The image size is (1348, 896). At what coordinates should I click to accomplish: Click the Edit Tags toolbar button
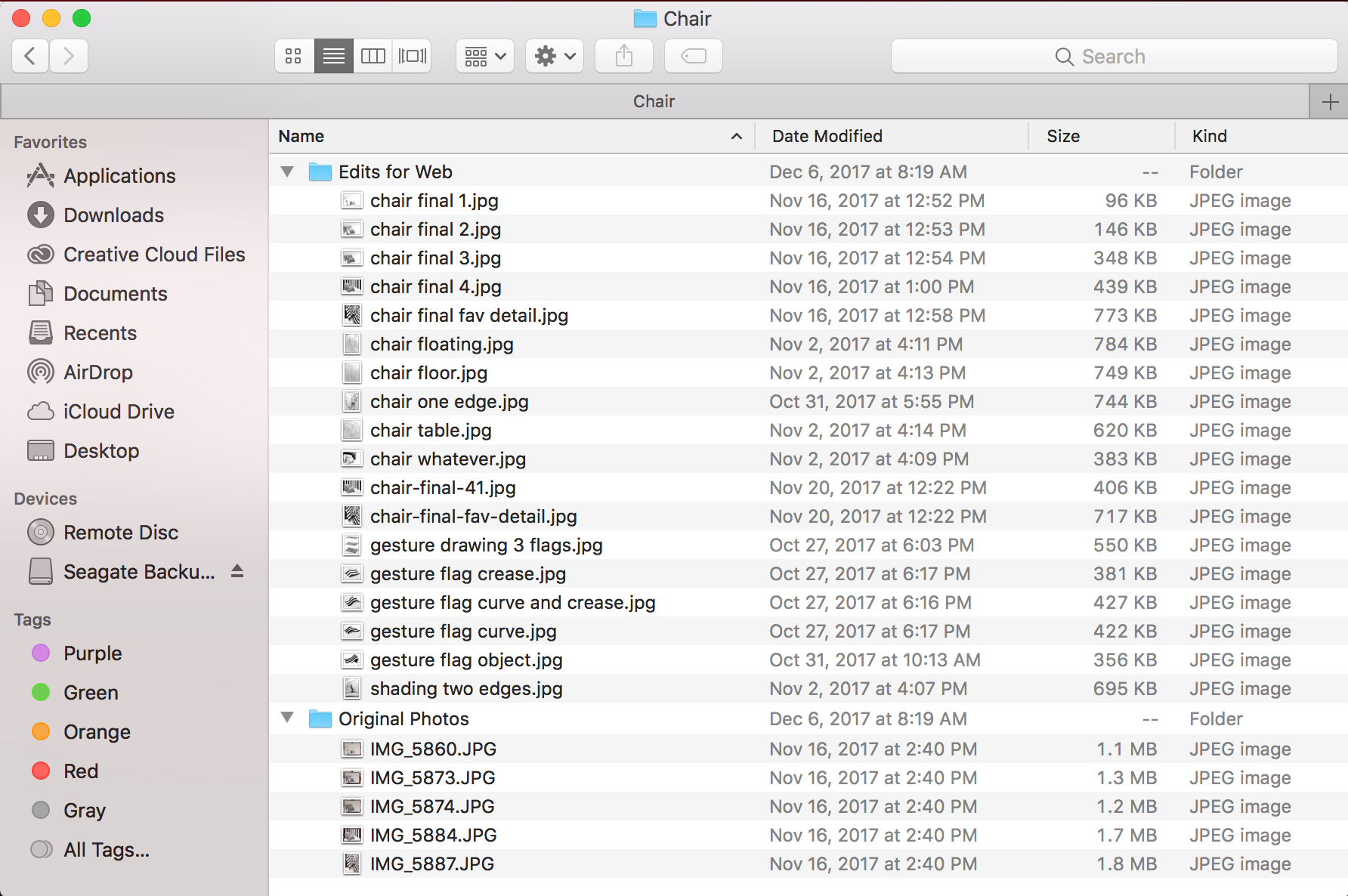pos(694,56)
